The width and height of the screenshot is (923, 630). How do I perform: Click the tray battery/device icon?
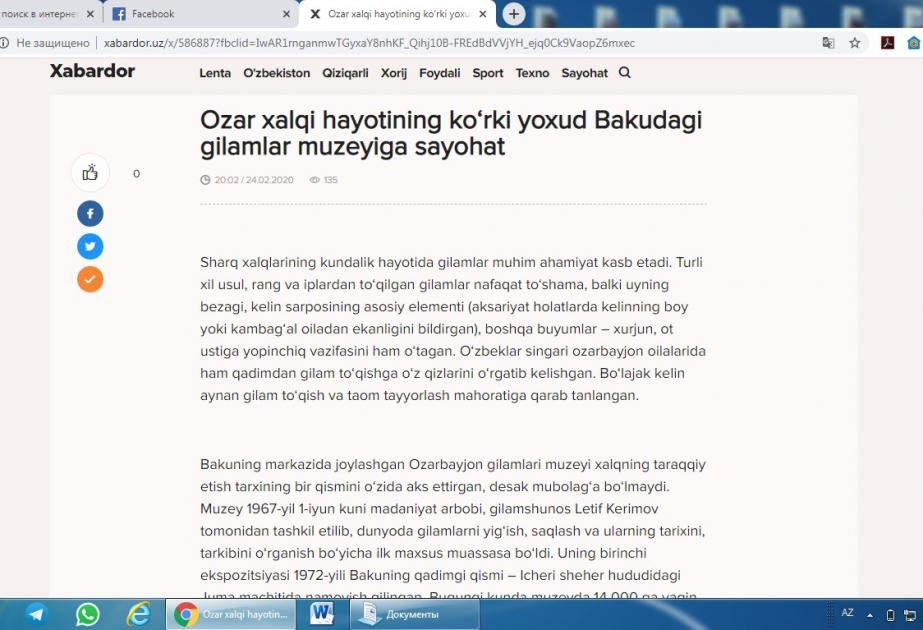[x=890, y=615]
